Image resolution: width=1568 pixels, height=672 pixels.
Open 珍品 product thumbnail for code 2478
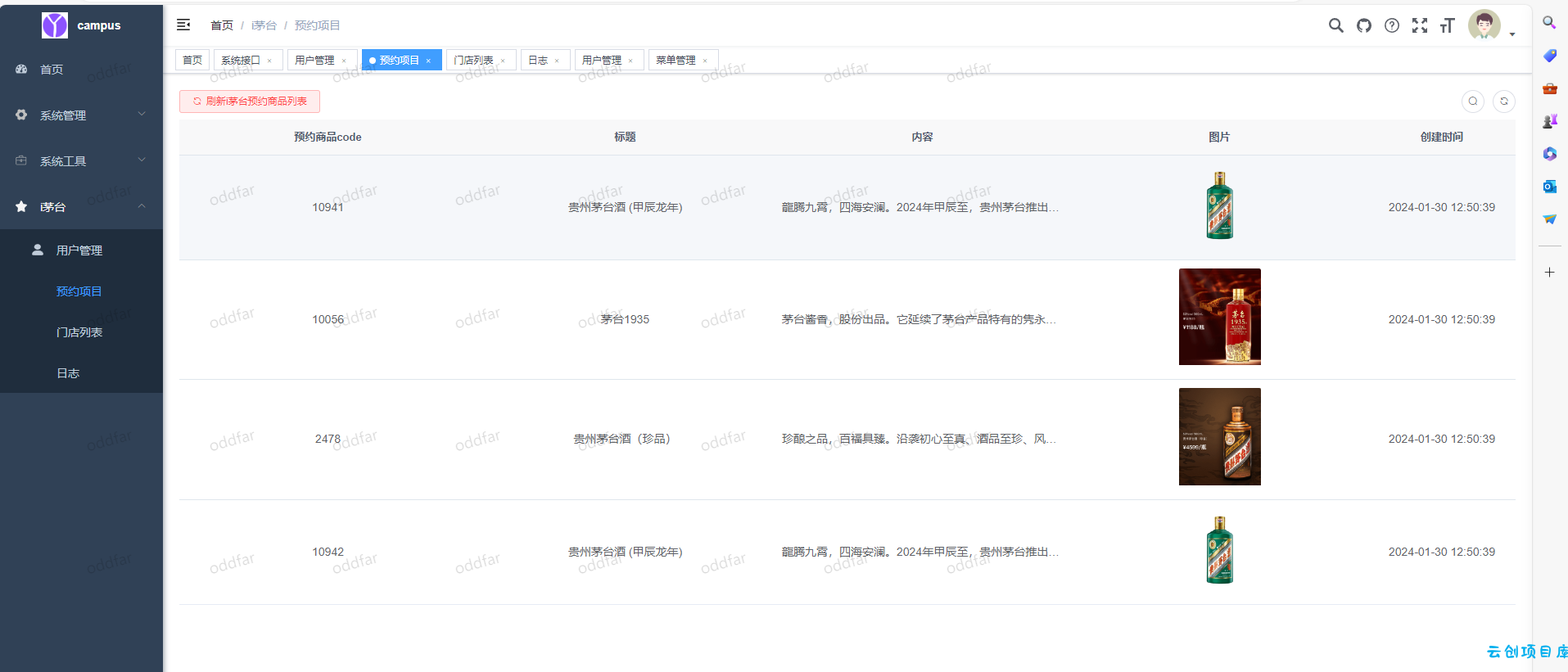tap(1219, 436)
